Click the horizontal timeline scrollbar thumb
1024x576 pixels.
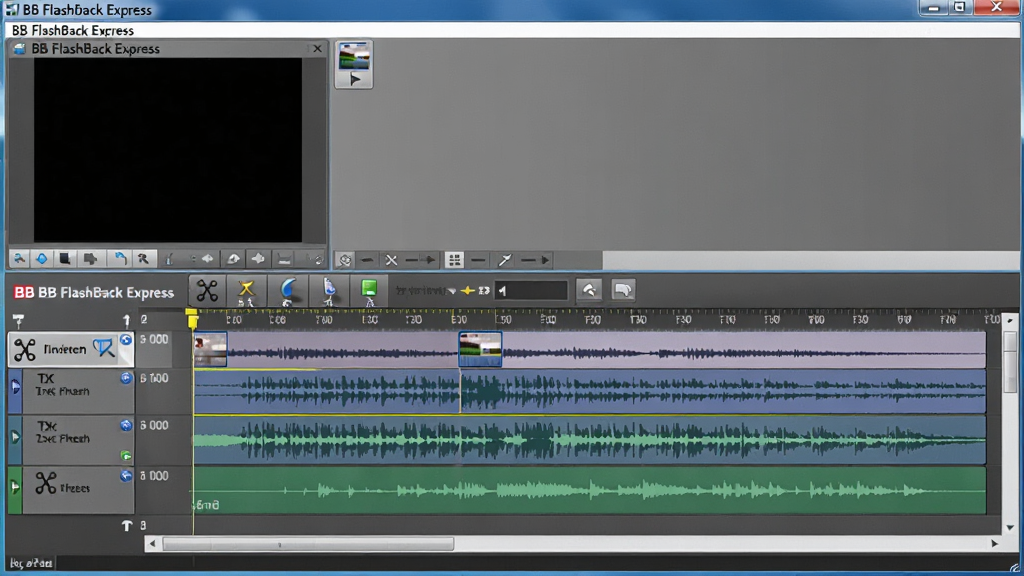[308, 543]
